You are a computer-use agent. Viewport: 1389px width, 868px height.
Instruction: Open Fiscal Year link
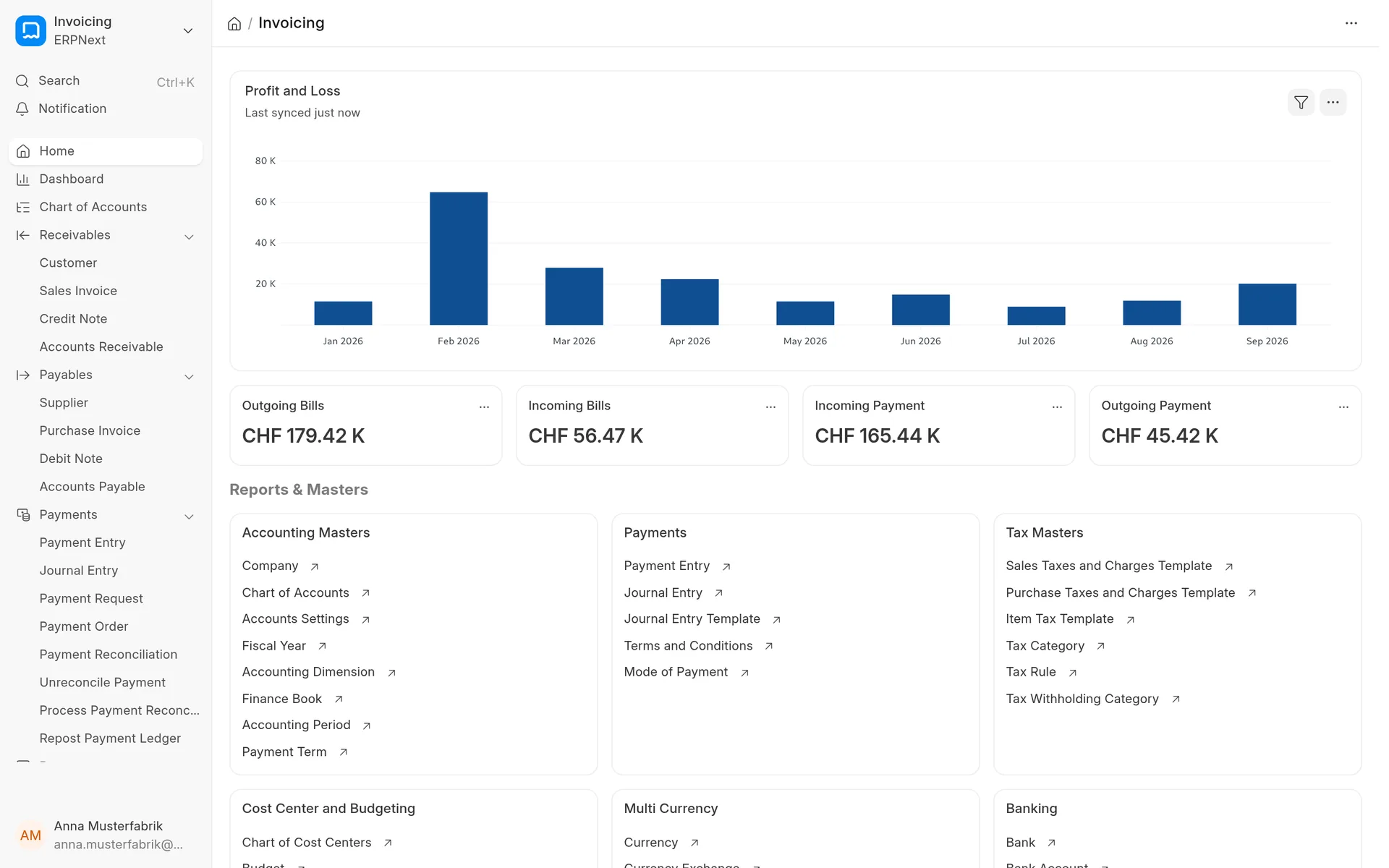click(274, 646)
